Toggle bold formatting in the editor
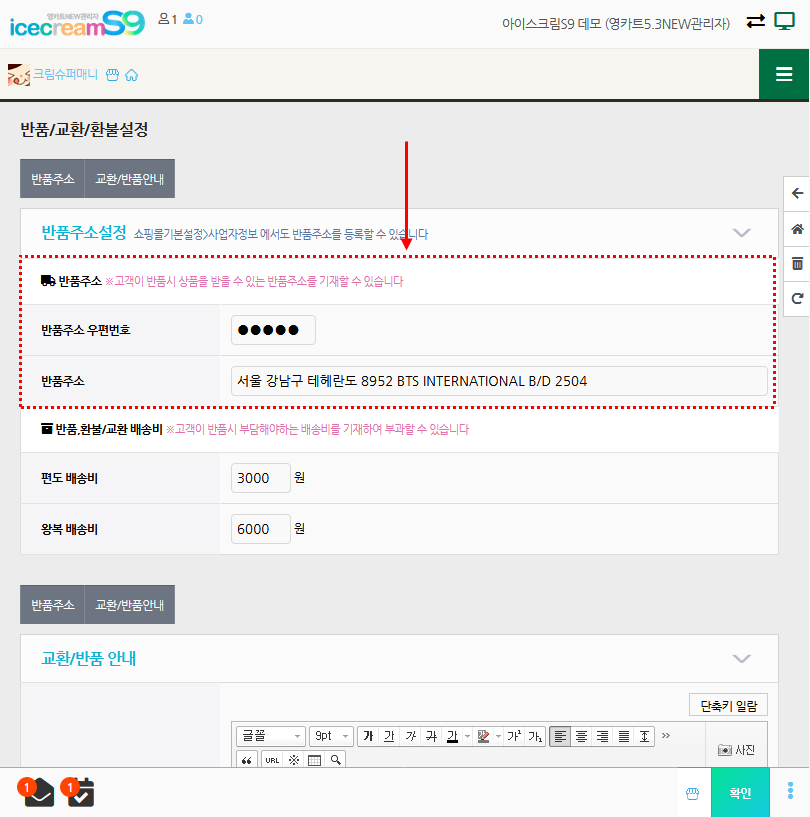 point(368,736)
